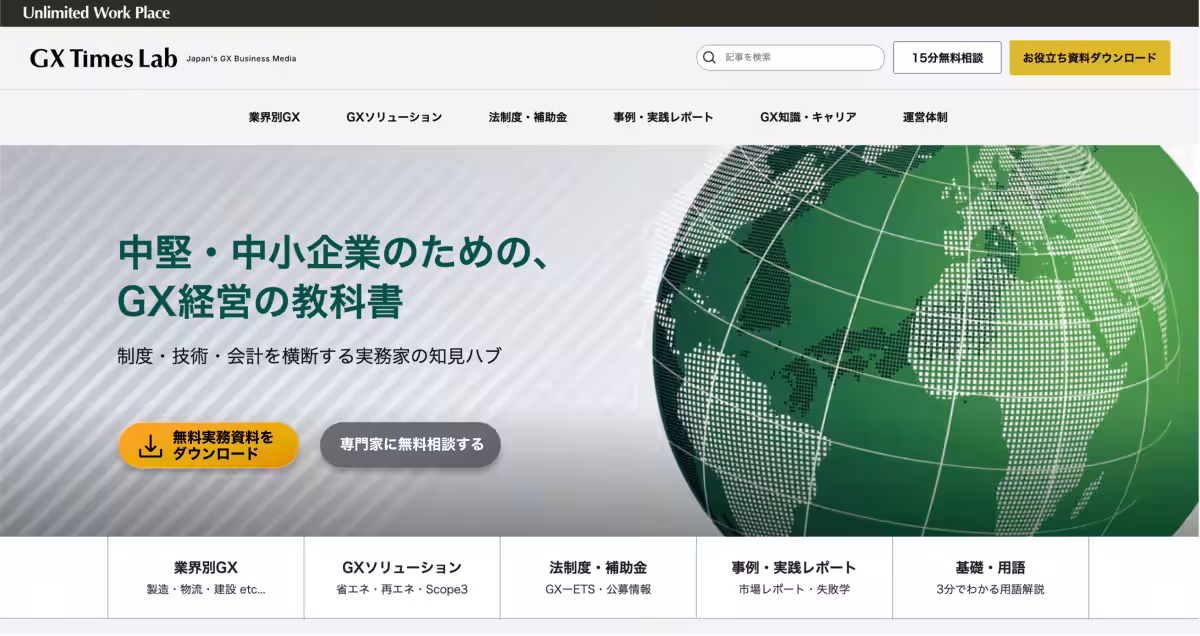1200x636 pixels.
Task: Click the download icon in the orange button
Action: click(x=150, y=446)
